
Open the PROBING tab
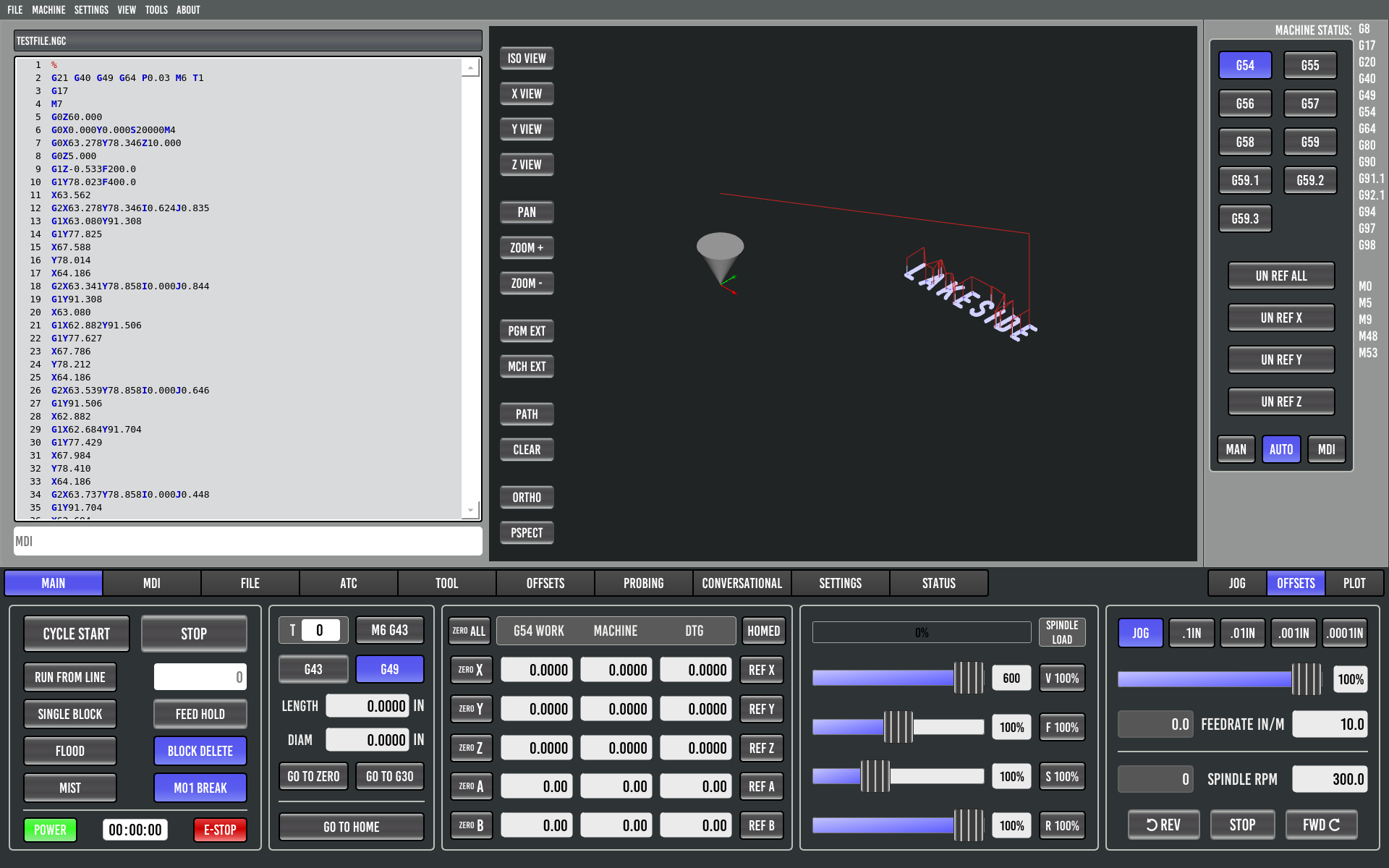[x=644, y=584]
